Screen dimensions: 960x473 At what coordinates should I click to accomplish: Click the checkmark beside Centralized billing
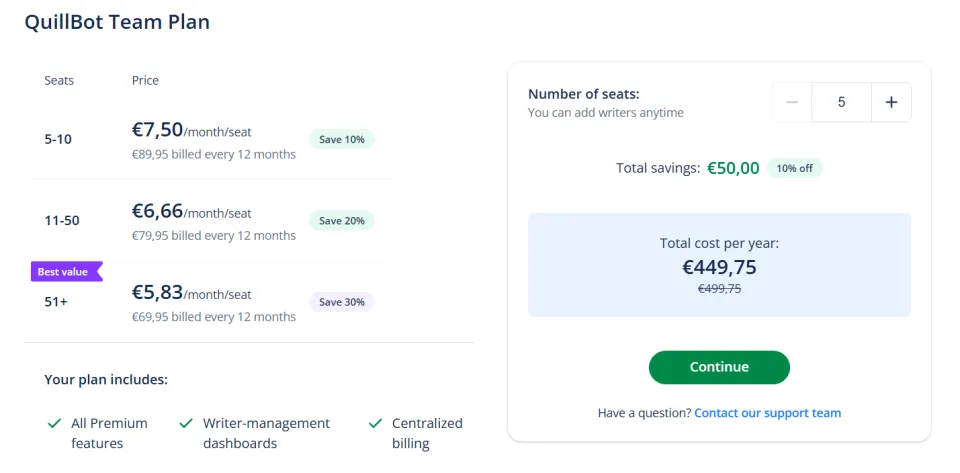[376, 423]
